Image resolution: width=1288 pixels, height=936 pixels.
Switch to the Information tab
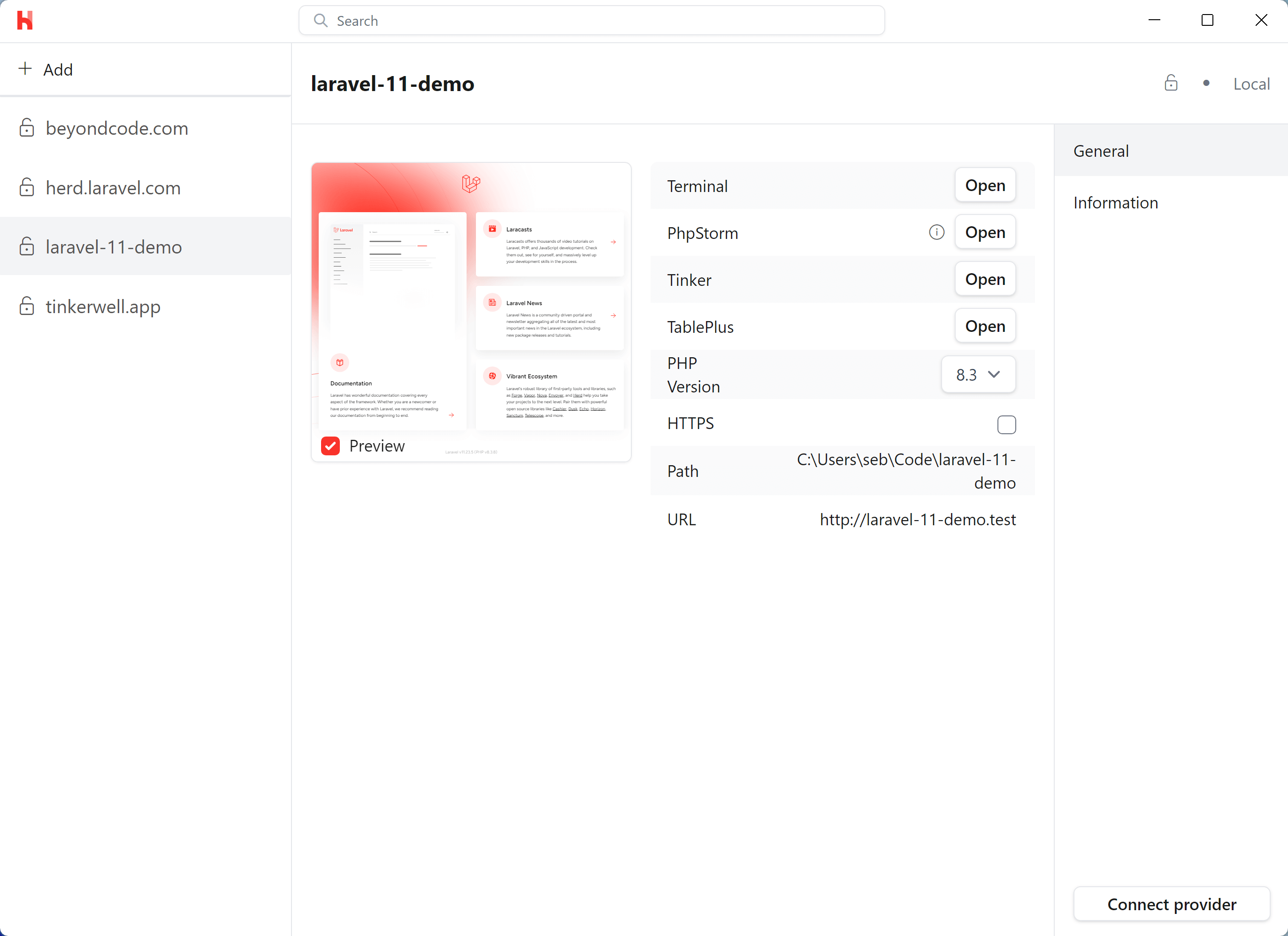[1115, 203]
